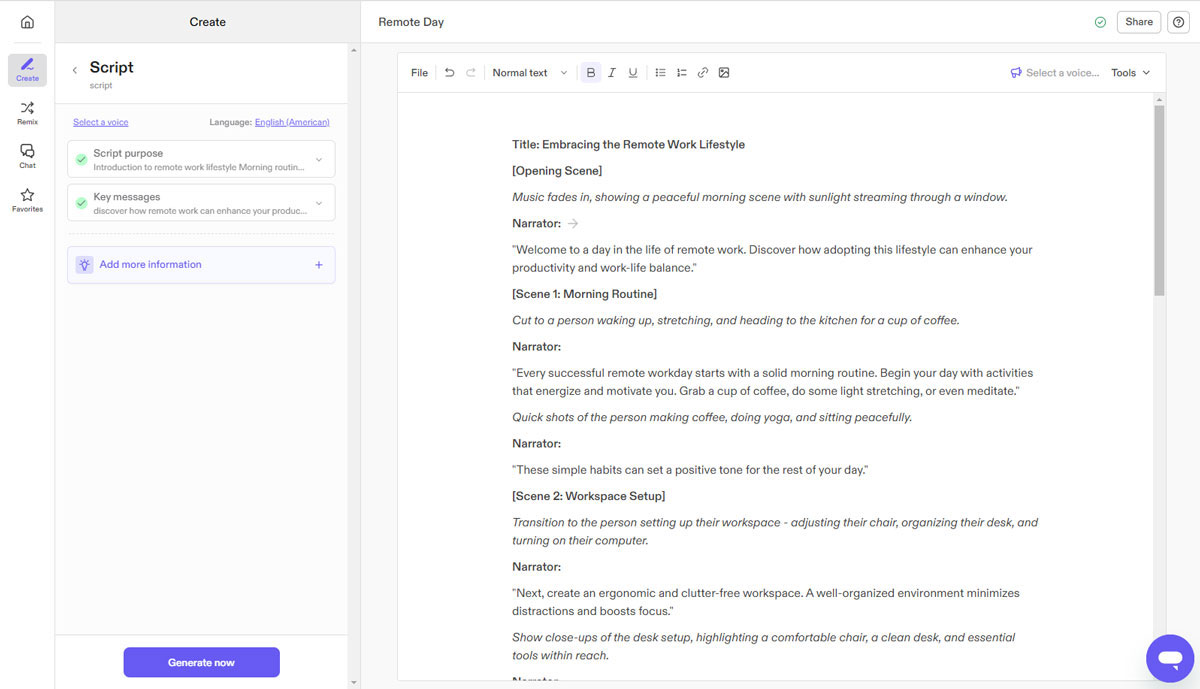Insert a bulleted list
The width and height of the screenshot is (1200, 689).
point(659,72)
